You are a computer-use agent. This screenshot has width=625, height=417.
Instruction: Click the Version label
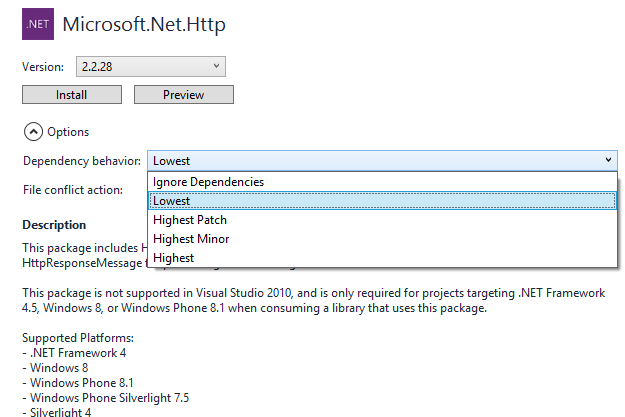click(x=43, y=67)
